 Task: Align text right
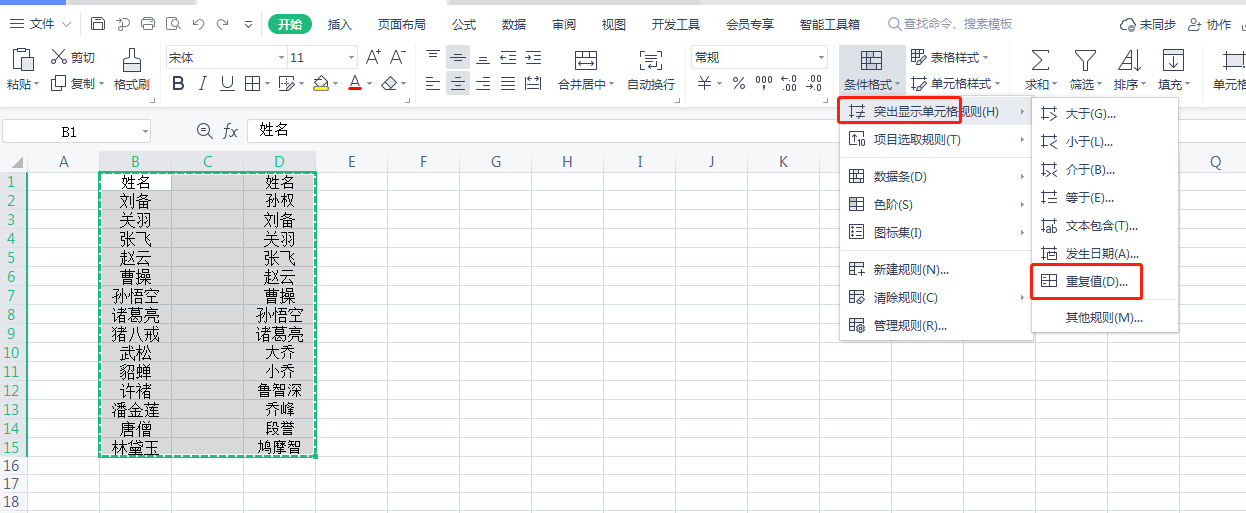tap(483, 84)
